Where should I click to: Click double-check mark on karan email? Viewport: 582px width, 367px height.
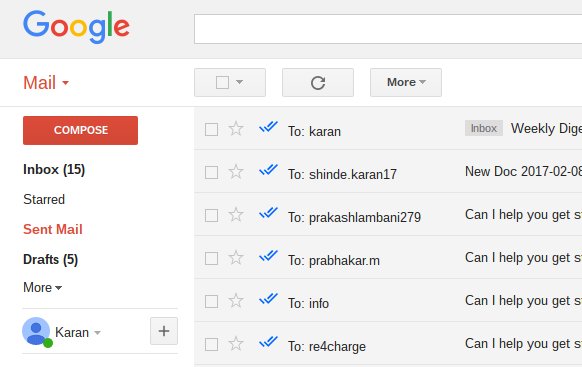(x=268, y=127)
